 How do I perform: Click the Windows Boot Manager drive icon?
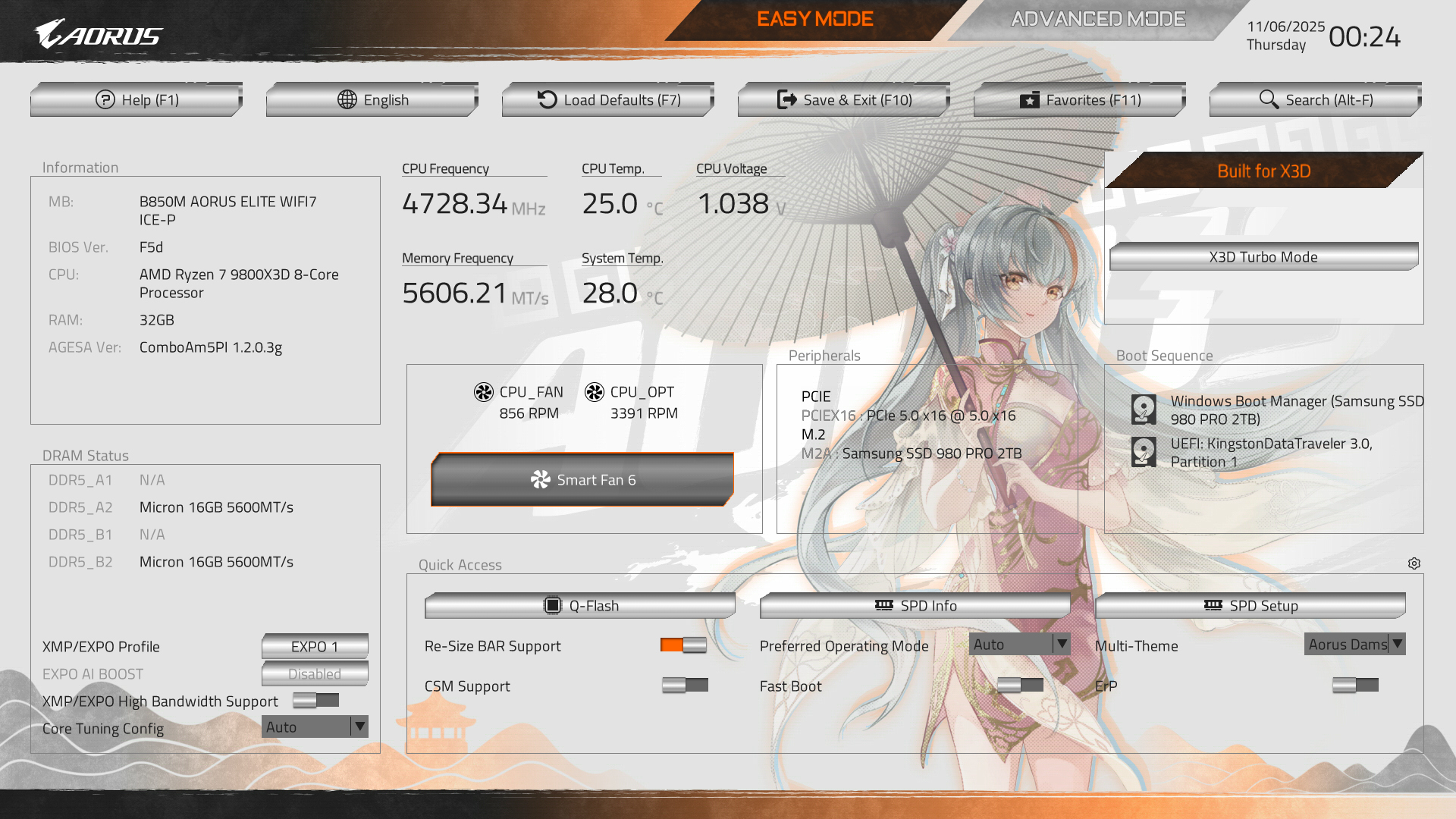point(1144,409)
